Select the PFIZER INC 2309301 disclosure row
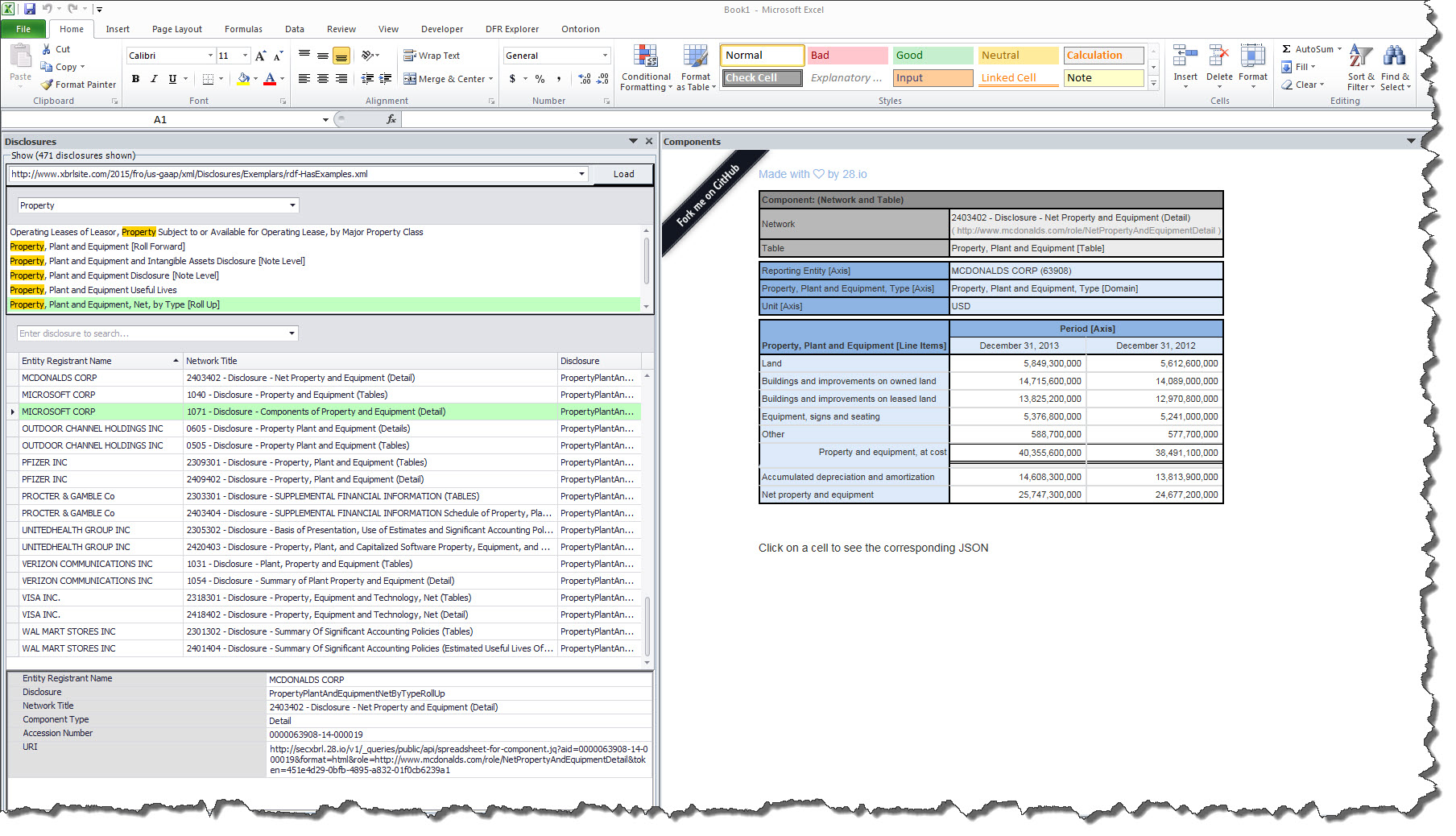Viewport: 1456px width, 836px height. click(324, 462)
